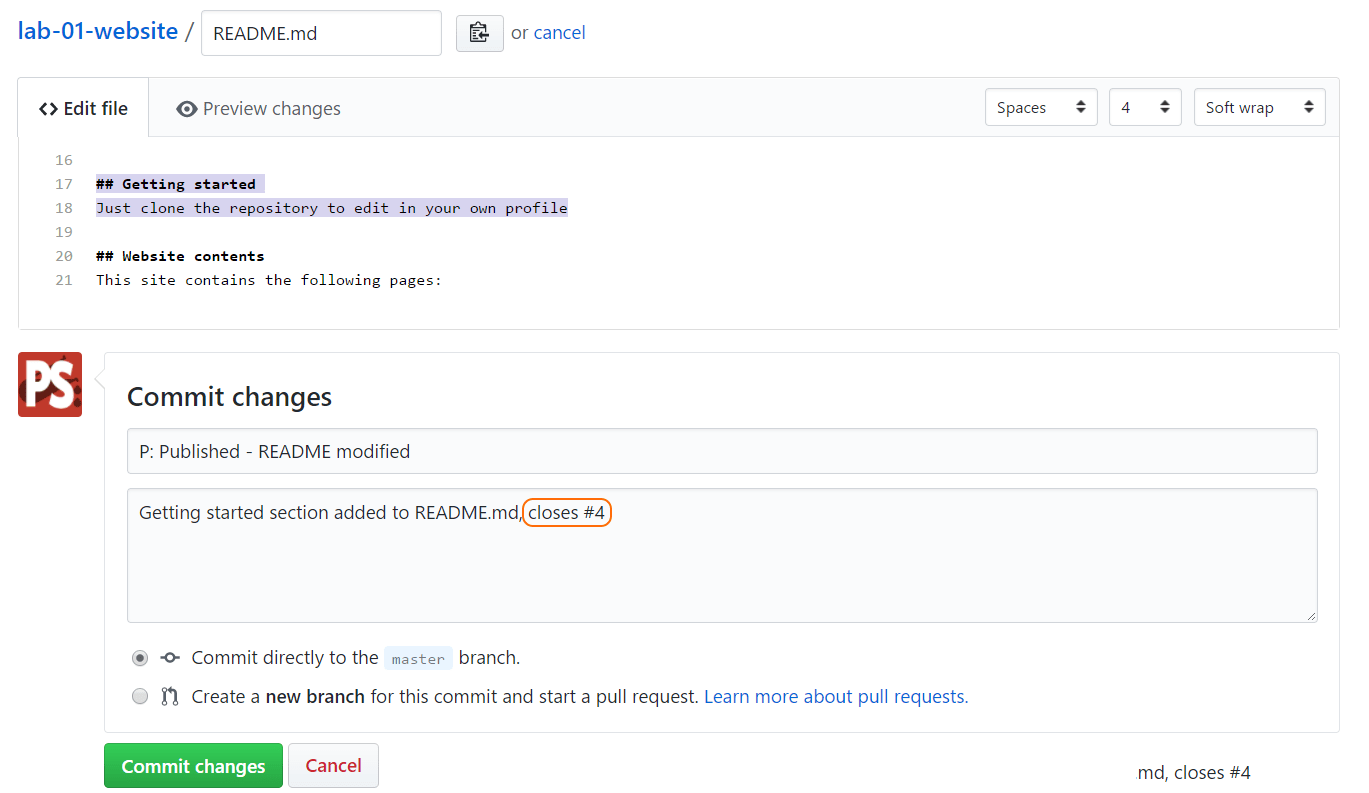This screenshot has height=793, width=1369.
Task: Select commit directly to master radio
Action: click(140, 658)
